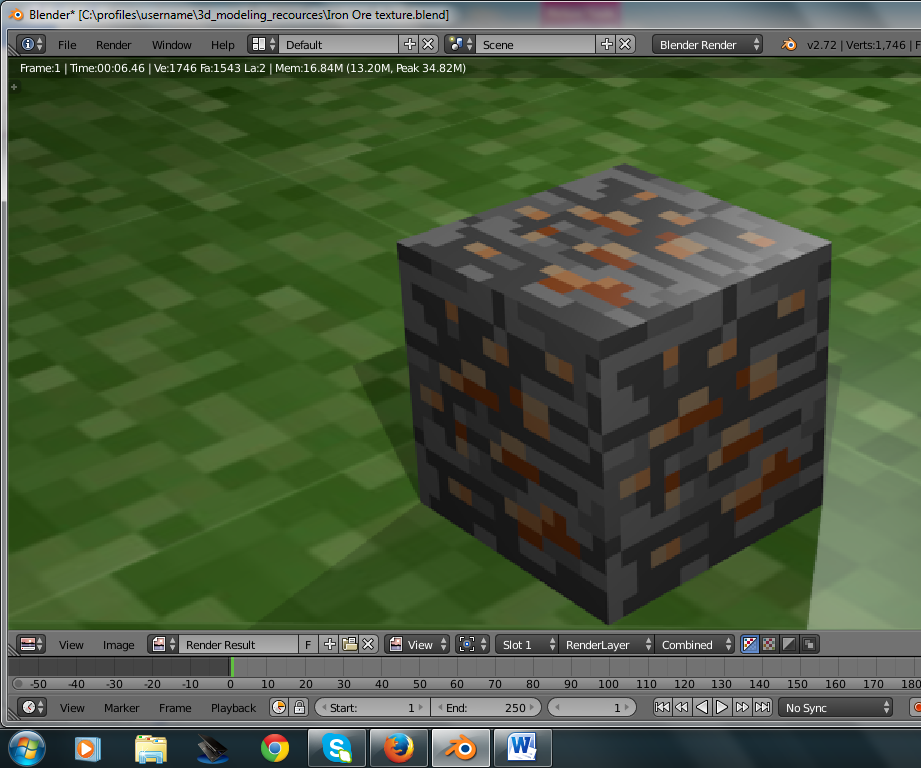
Task: Click the screen layout browse icon beside Default
Action: coord(260,44)
